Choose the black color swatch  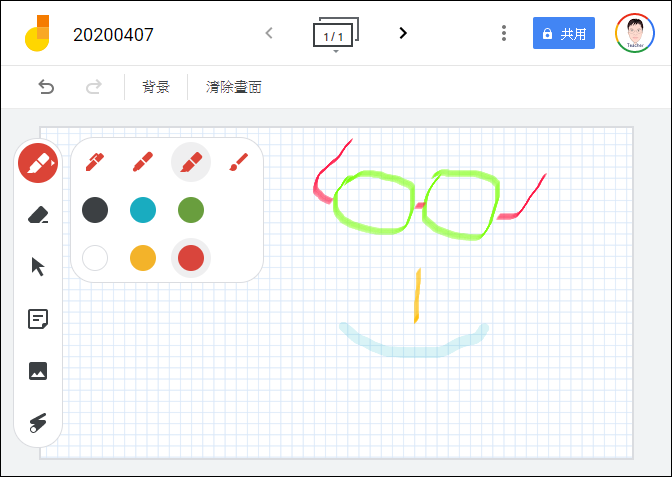pyautogui.click(x=95, y=210)
